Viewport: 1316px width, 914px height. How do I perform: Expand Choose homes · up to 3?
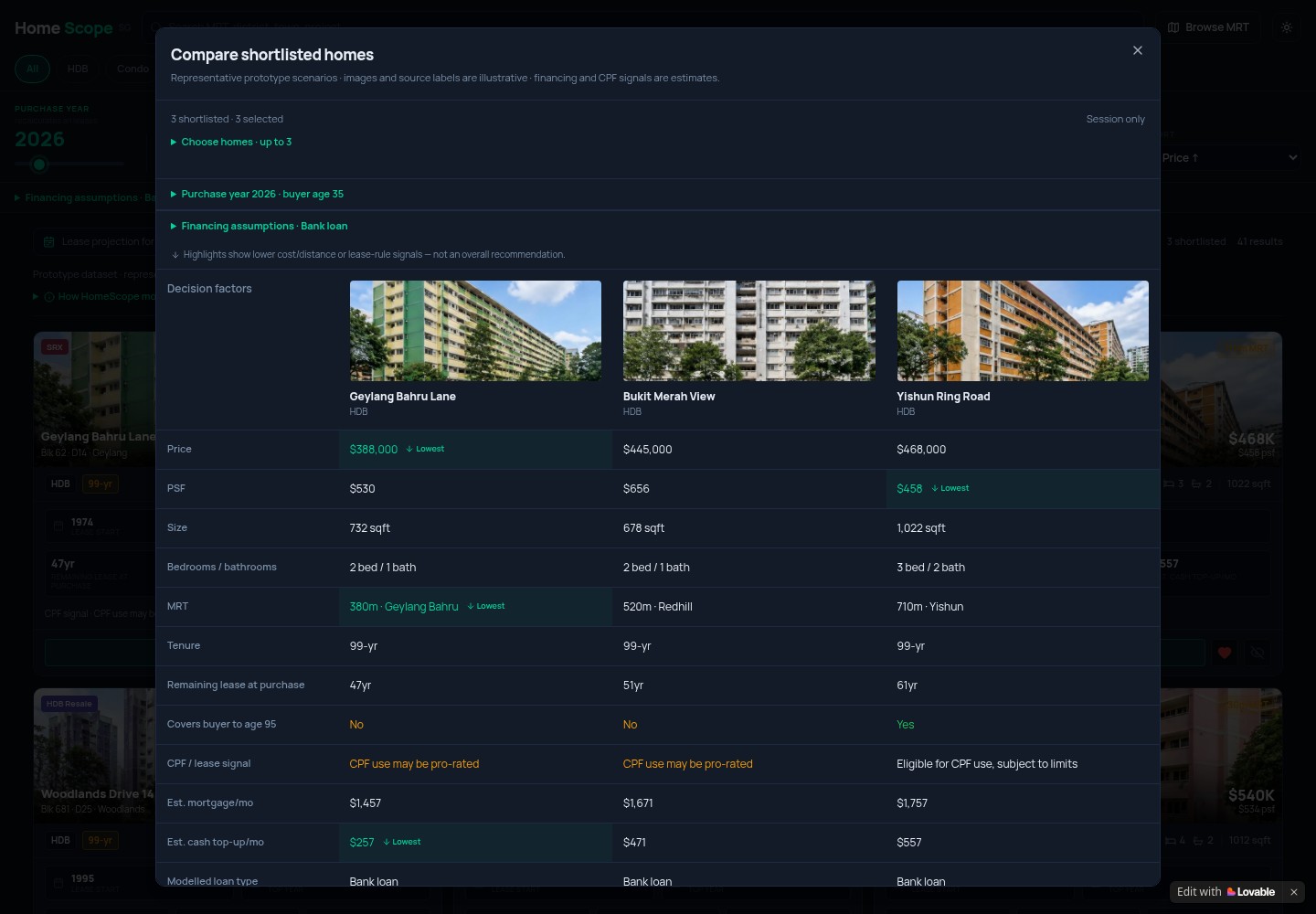[231, 142]
